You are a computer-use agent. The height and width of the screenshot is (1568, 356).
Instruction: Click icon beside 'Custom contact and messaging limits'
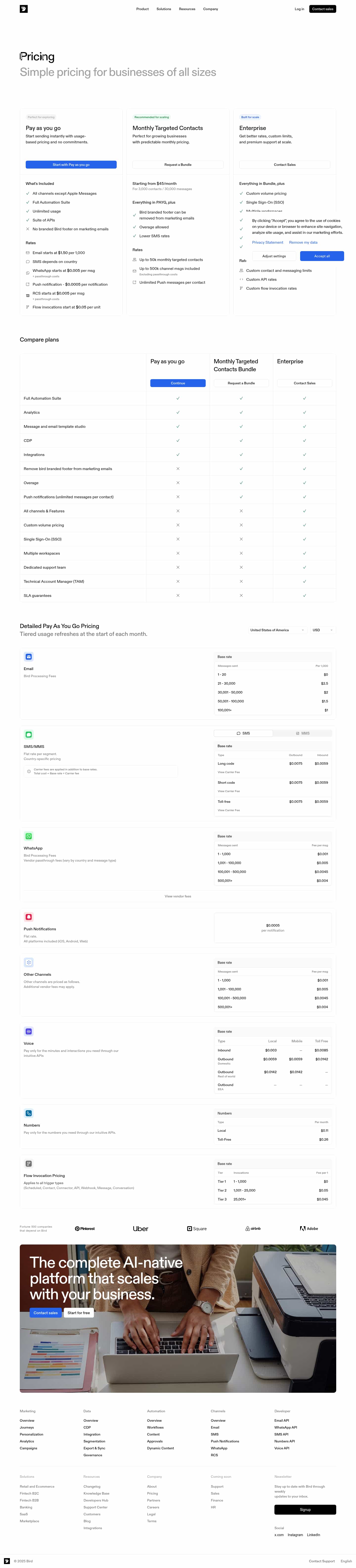241,270
